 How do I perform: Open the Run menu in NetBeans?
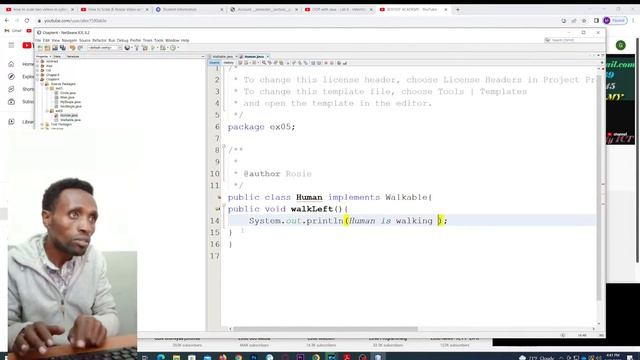(111, 40)
